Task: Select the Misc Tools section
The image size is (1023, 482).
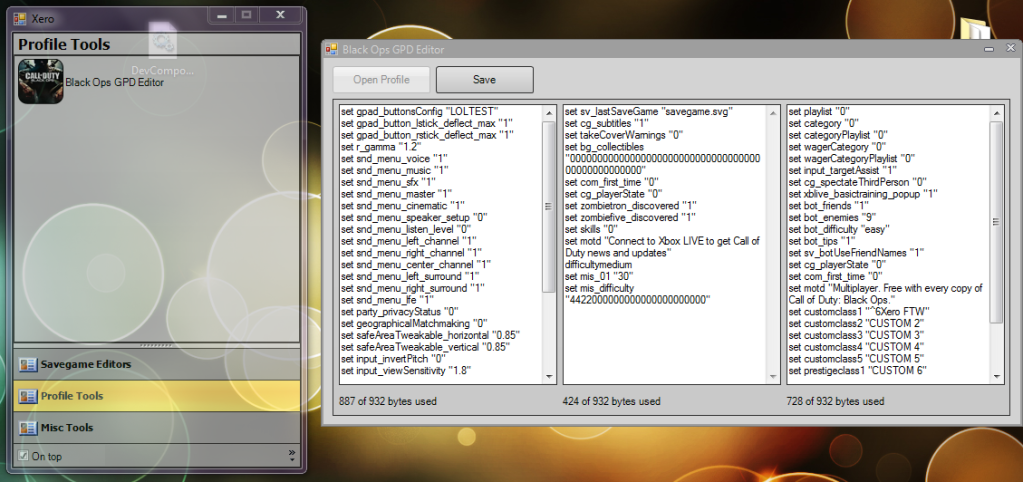Action: pyautogui.click(x=157, y=428)
